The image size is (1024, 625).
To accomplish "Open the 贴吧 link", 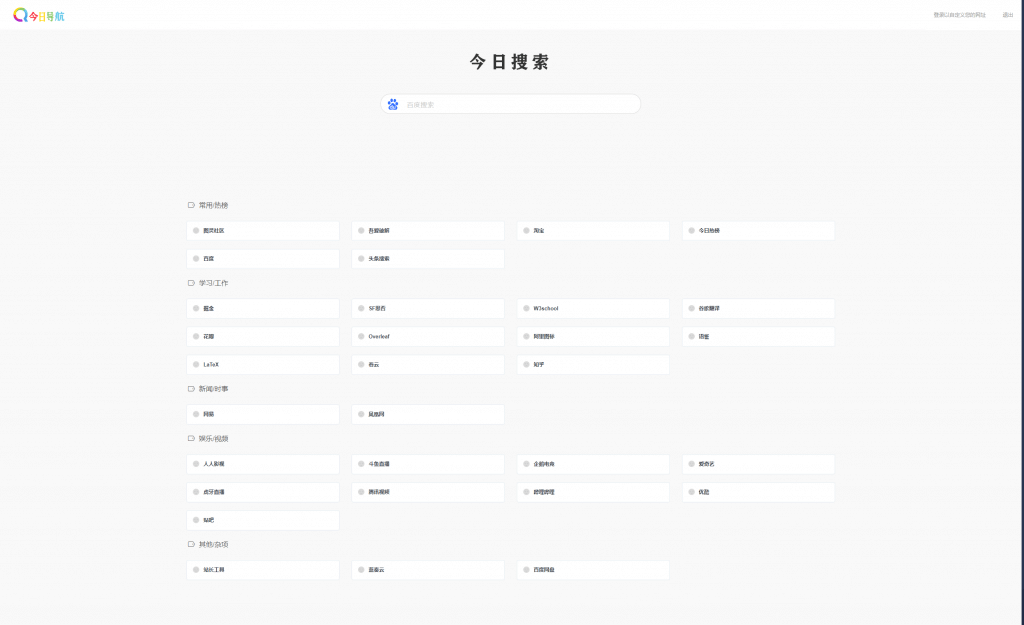I will coord(263,520).
